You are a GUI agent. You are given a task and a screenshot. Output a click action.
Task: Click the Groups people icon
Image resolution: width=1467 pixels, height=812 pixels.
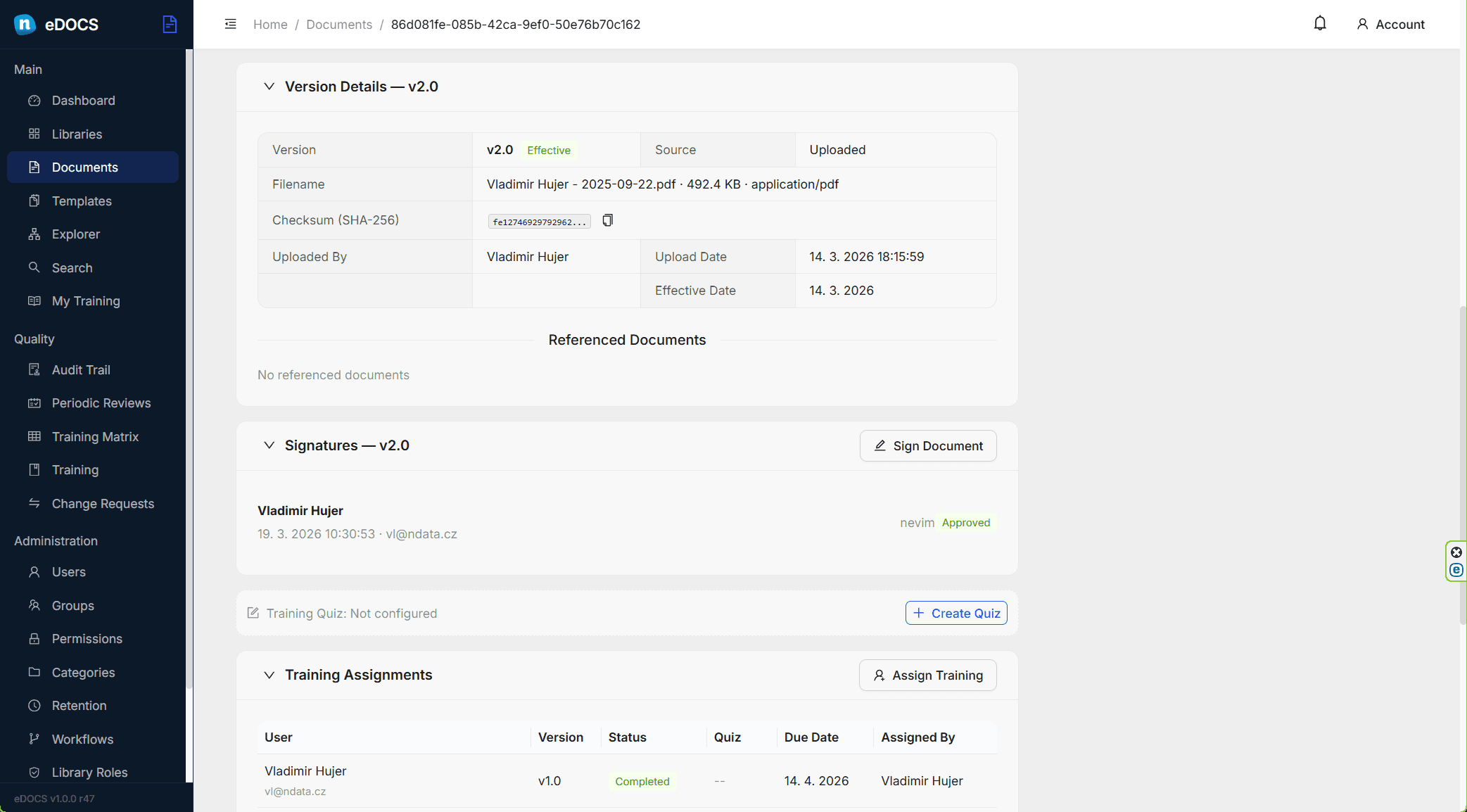click(34, 605)
